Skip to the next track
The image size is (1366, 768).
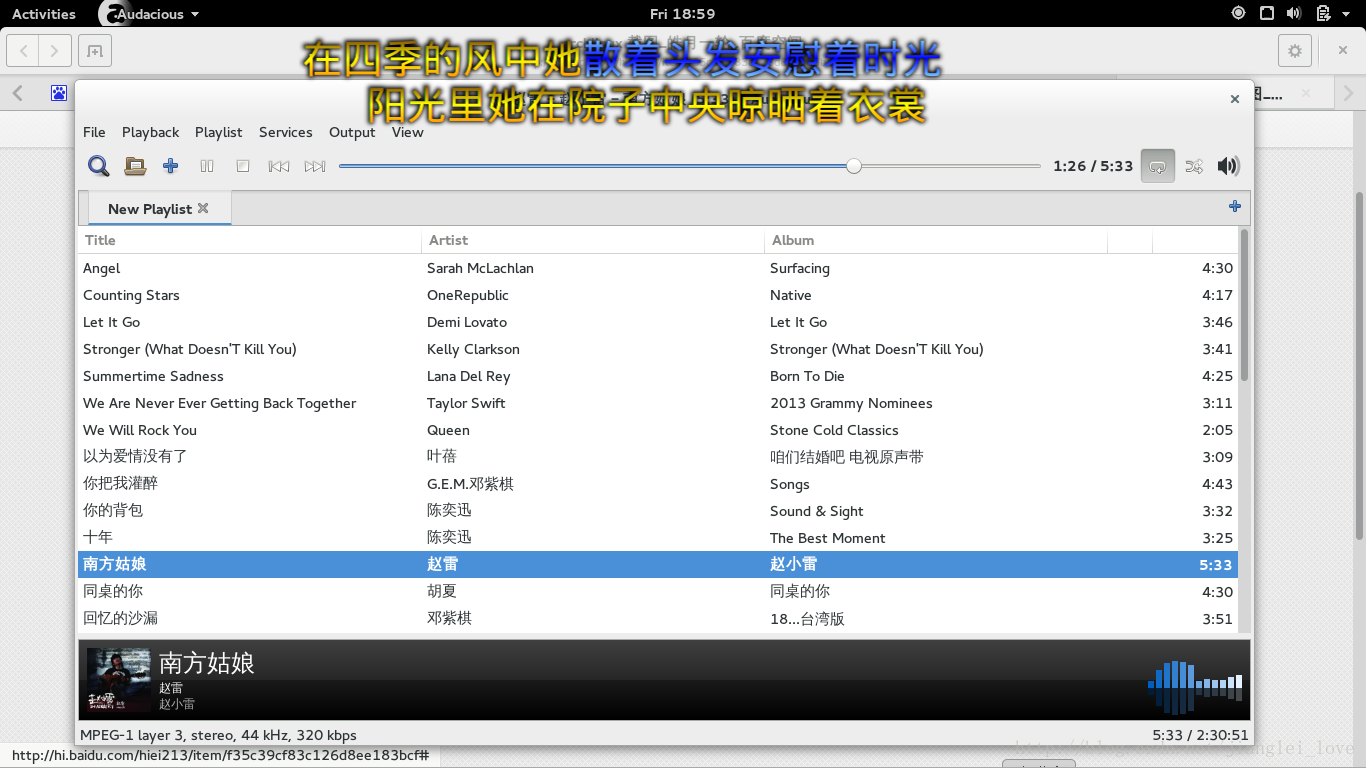(x=315, y=166)
